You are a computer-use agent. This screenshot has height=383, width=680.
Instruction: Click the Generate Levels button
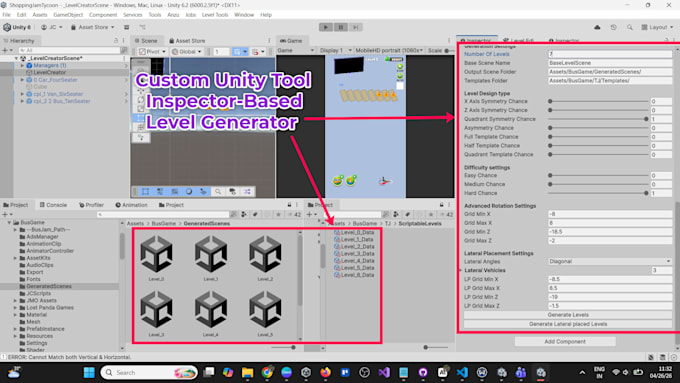coord(568,315)
